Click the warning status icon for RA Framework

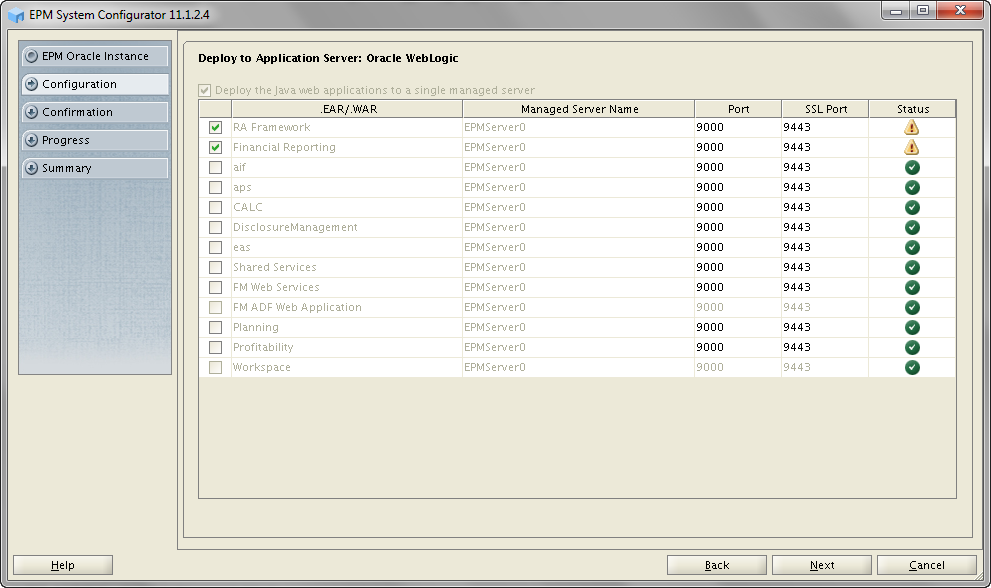(x=911, y=127)
